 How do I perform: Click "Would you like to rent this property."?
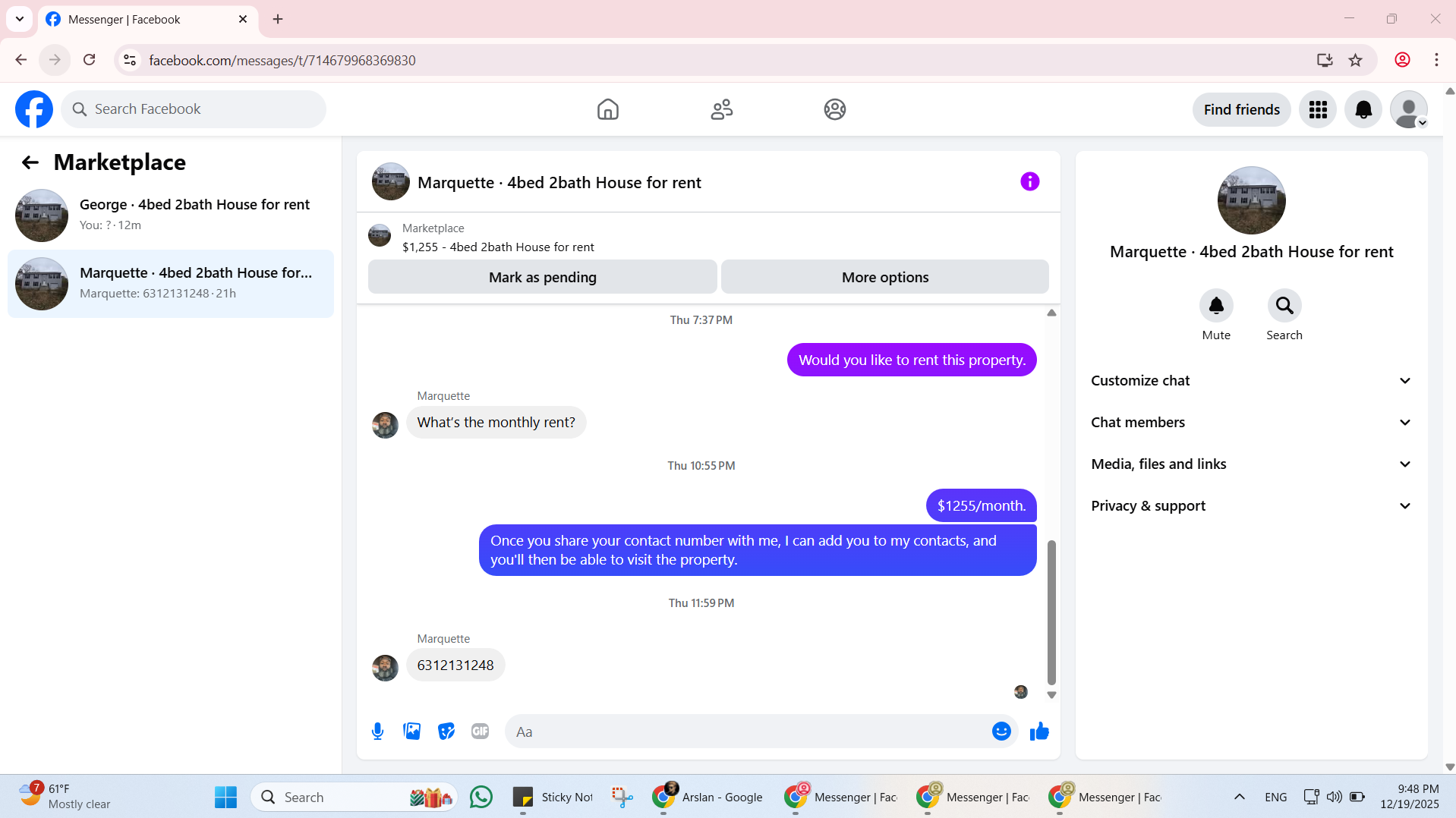(x=912, y=360)
